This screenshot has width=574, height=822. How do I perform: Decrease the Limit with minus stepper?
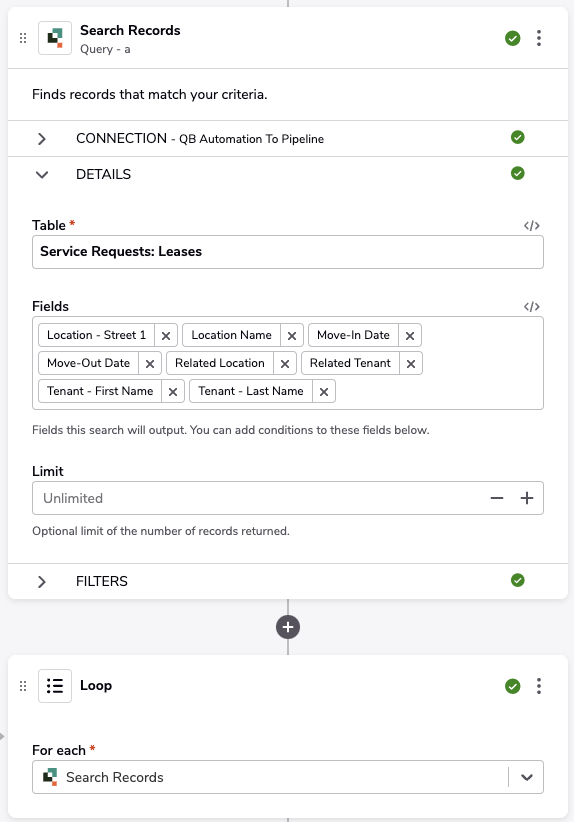click(497, 498)
